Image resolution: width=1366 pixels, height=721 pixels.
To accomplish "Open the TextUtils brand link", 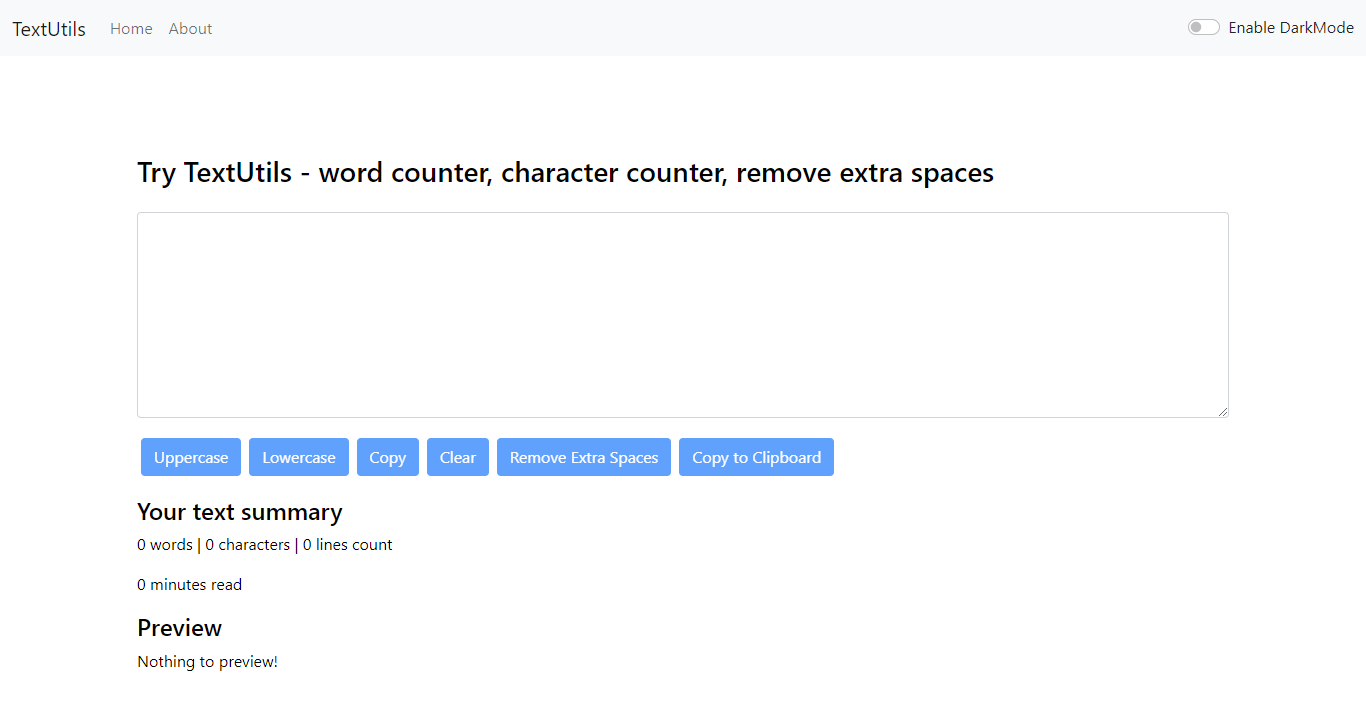I will pyautogui.click(x=49, y=29).
